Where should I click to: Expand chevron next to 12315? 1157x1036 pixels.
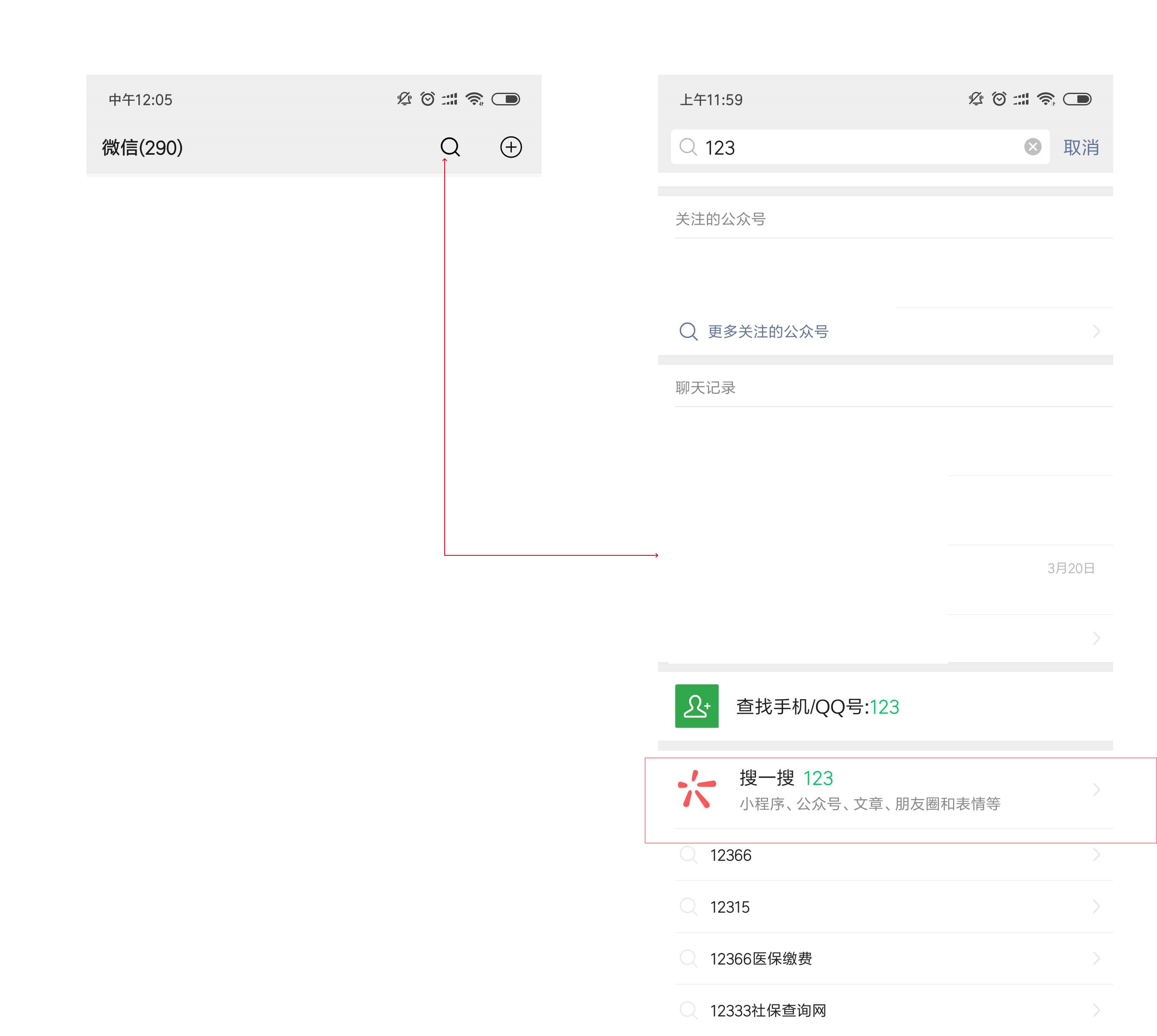coord(1096,906)
